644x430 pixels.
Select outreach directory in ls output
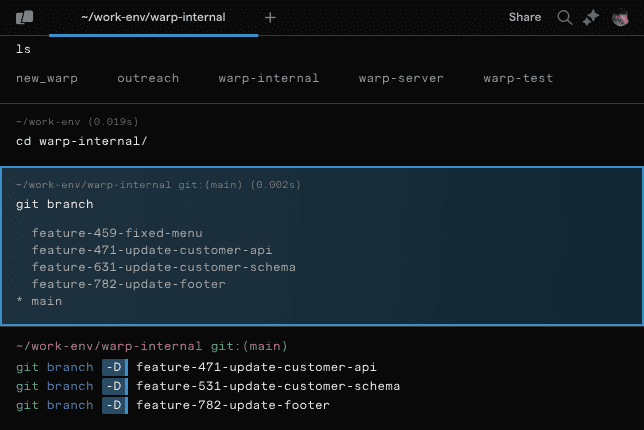point(148,78)
